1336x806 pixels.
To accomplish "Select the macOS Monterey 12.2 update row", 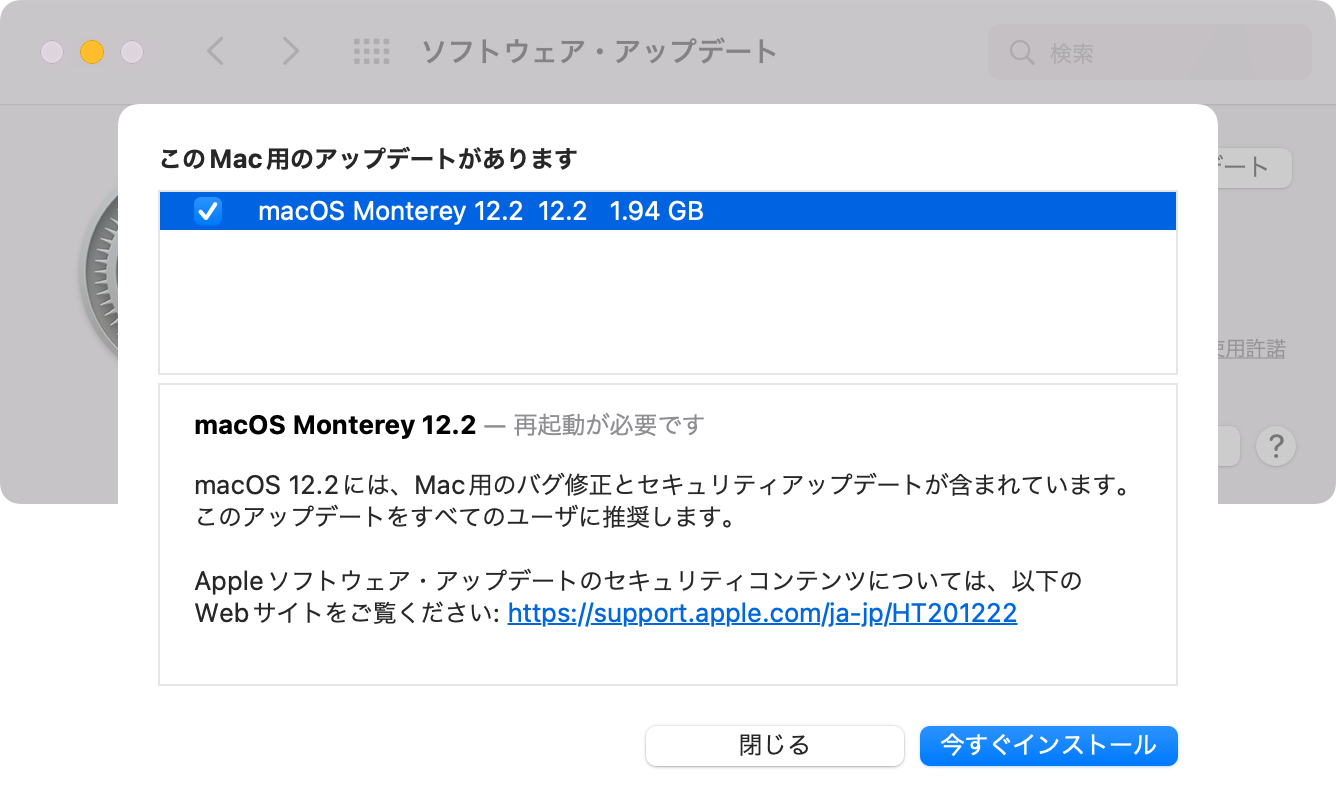I will [668, 211].
